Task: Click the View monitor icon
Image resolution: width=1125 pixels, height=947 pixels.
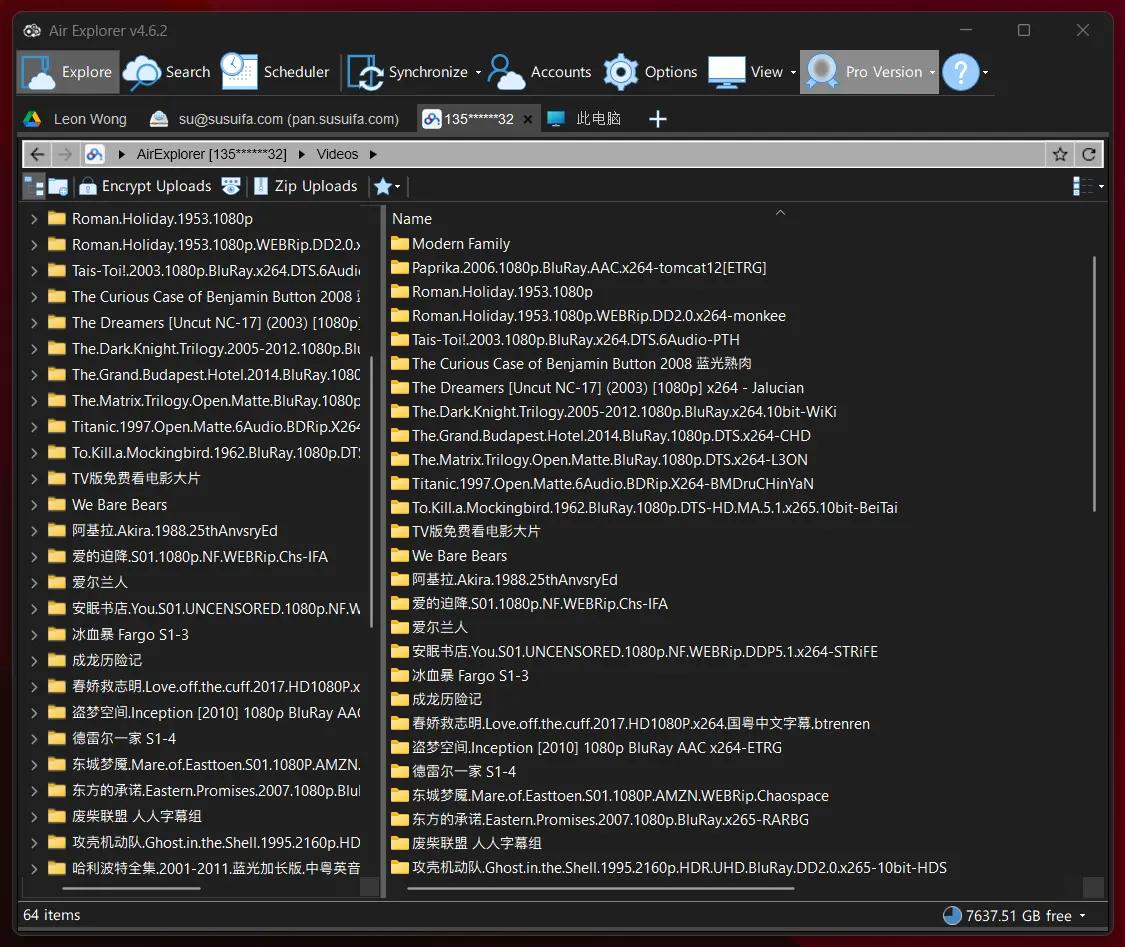Action: pos(726,72)
